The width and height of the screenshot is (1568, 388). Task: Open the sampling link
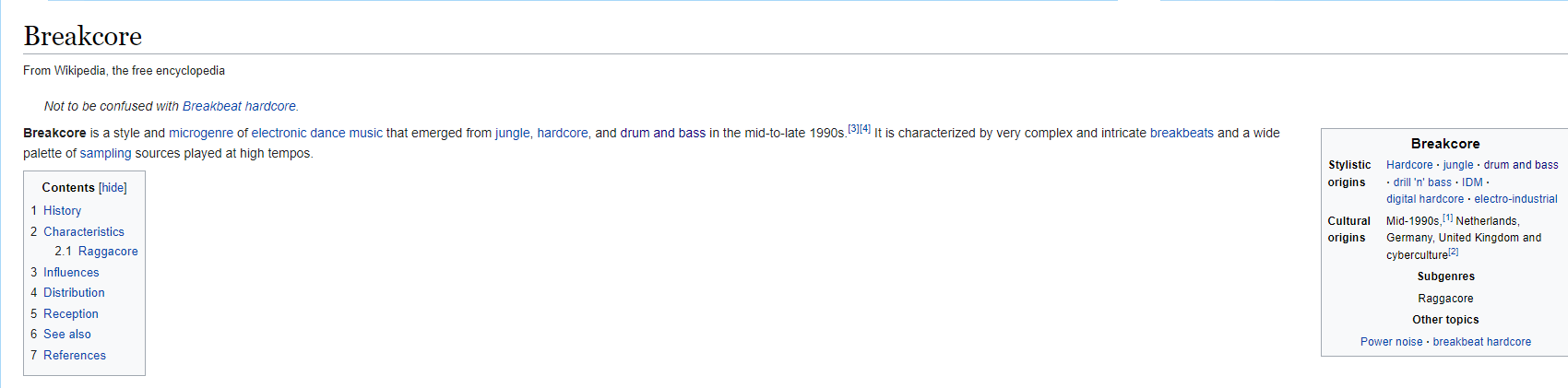click(x=105, y=154)
